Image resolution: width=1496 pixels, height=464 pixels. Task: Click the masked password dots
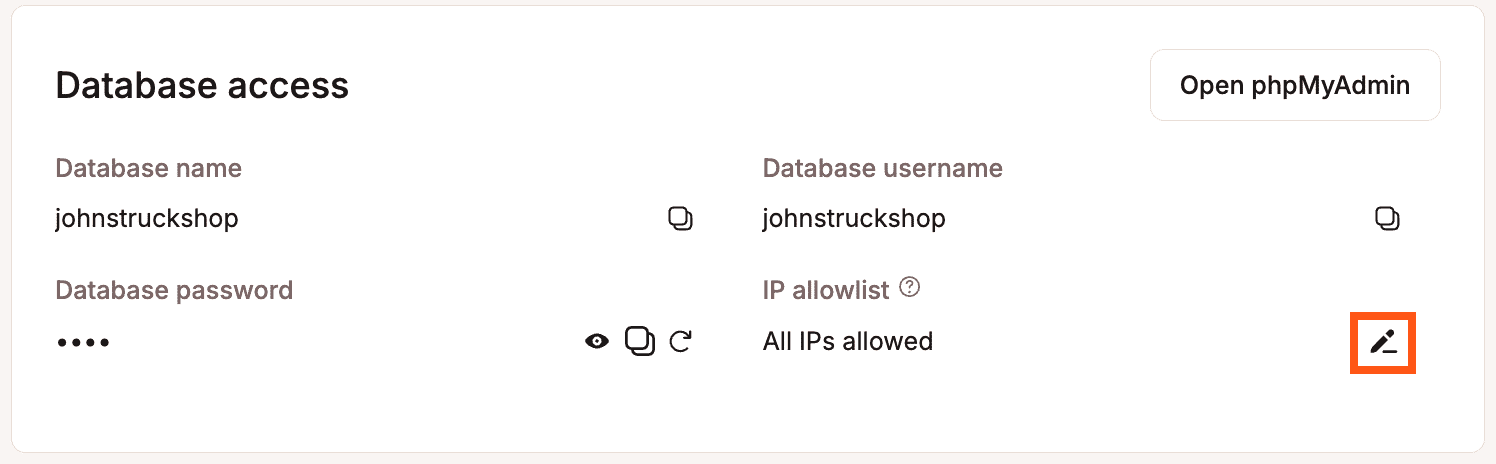[83, 343]
